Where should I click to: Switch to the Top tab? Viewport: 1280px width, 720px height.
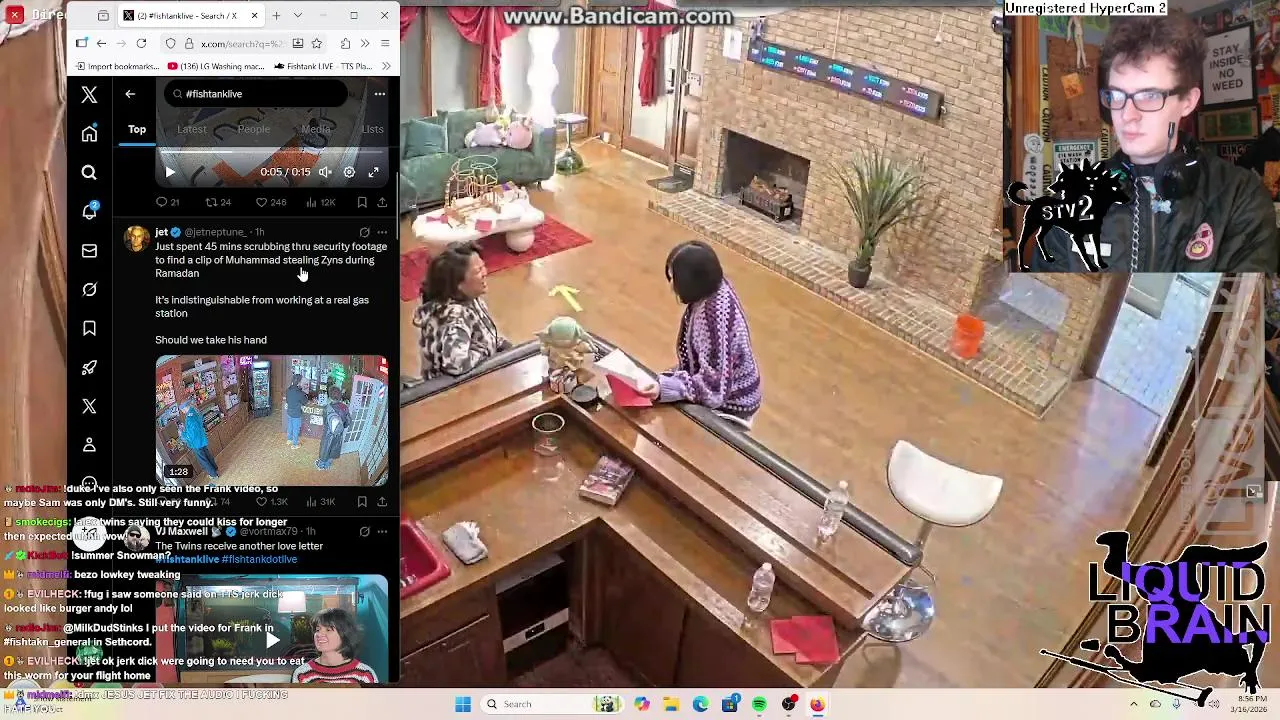[x=137, y=129]
